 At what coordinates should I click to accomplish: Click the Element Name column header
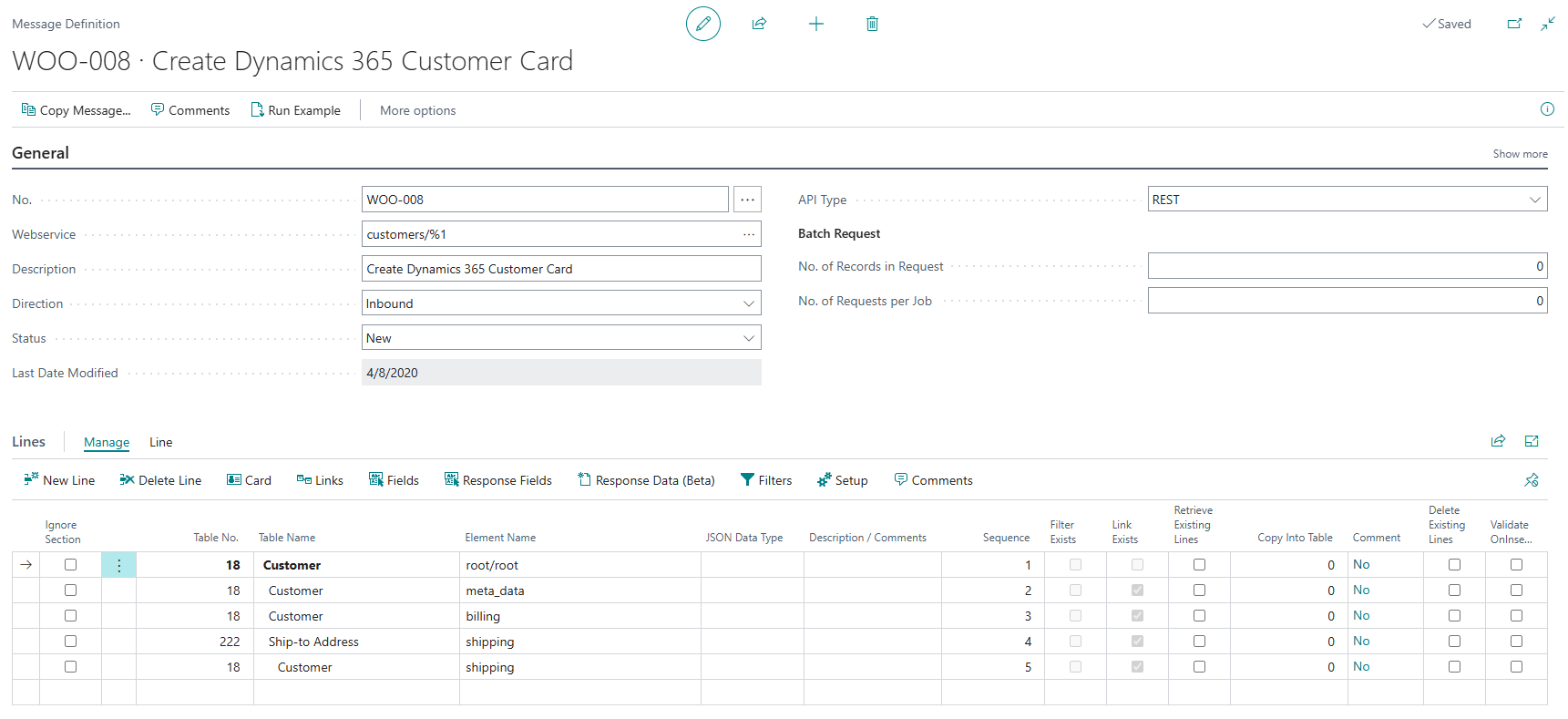[500, 538]
